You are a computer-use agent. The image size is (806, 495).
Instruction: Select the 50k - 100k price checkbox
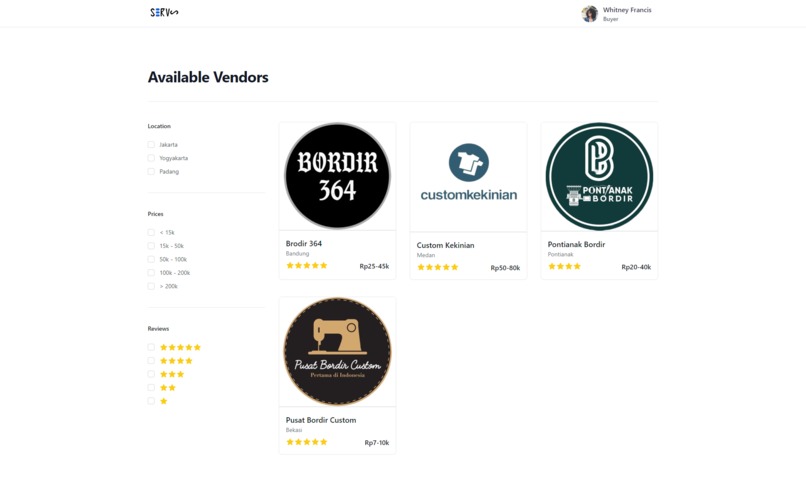tap(151, 260)
